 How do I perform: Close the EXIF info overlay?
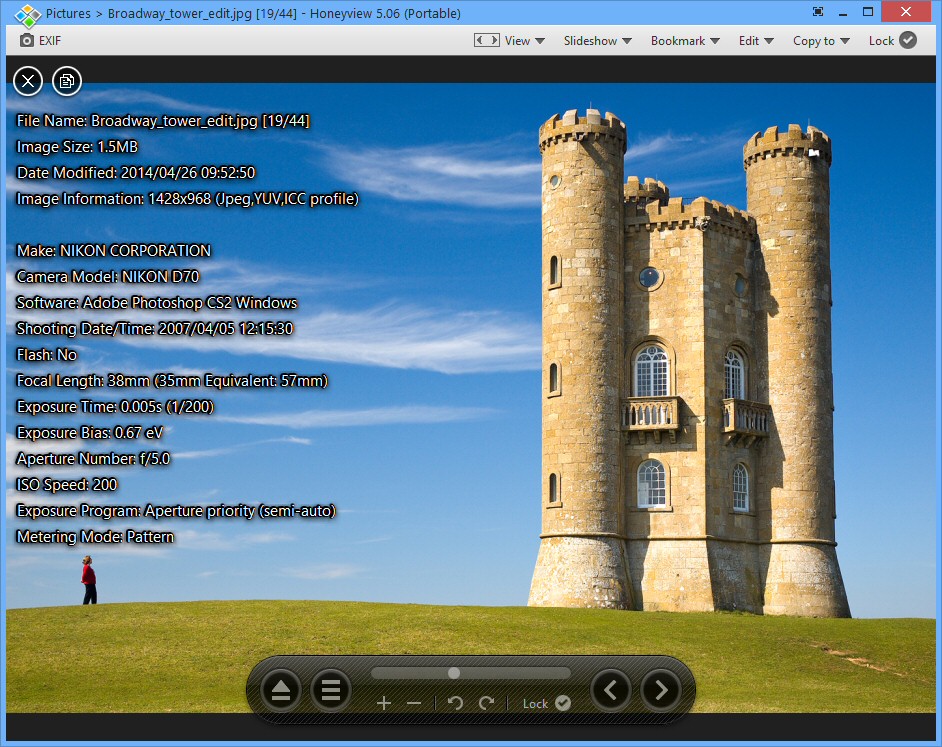(28, 81)
